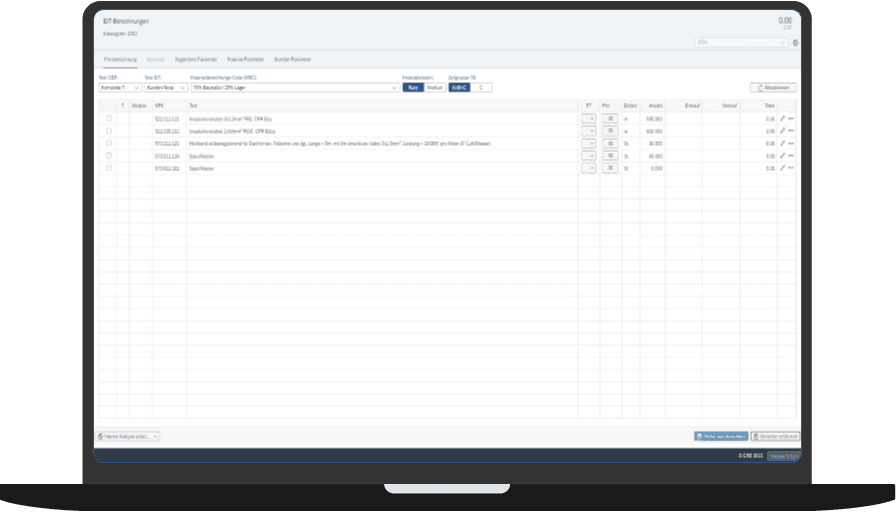Click the edit pencil icon for item 573.211.121
896x515 pixels.
[x=782, y=143]
